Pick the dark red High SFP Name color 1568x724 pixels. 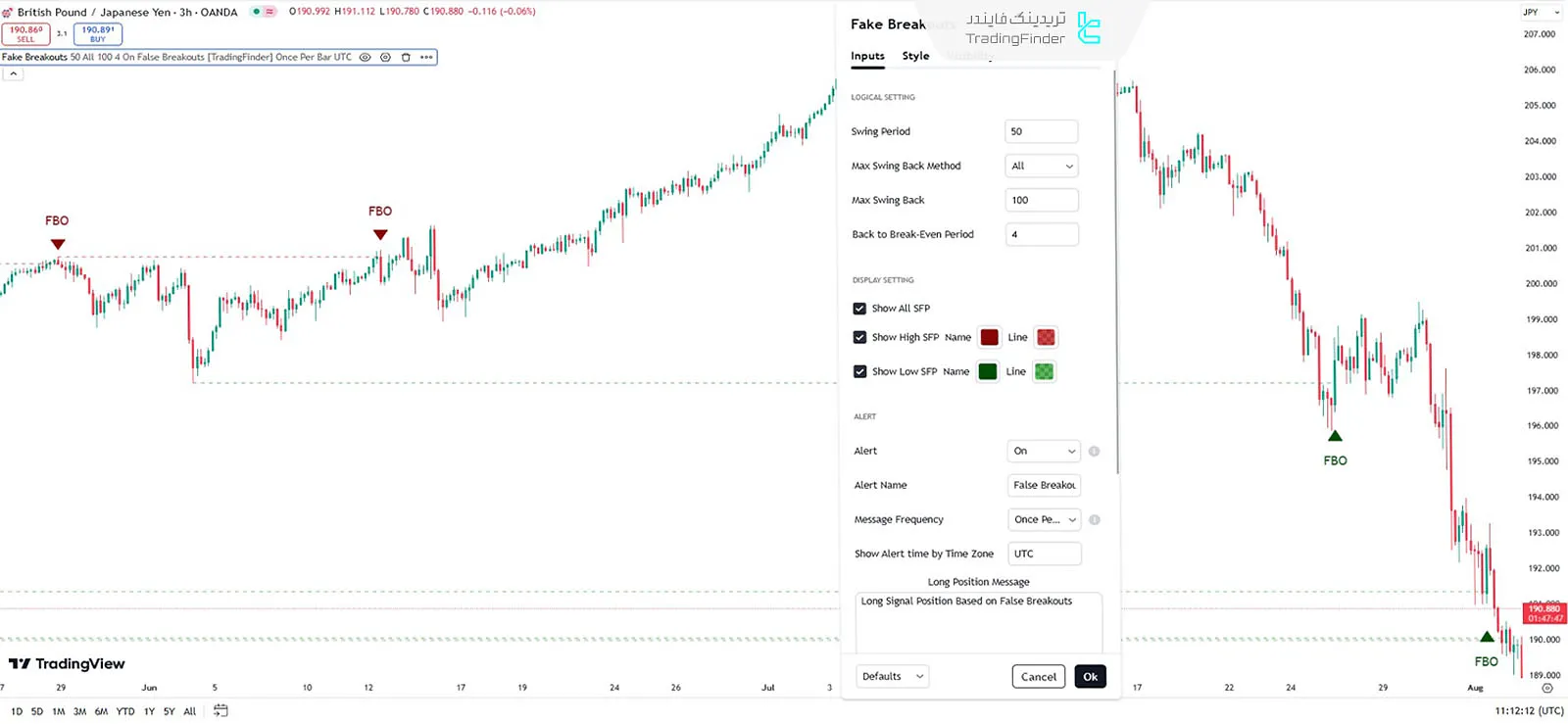[989, 338]
